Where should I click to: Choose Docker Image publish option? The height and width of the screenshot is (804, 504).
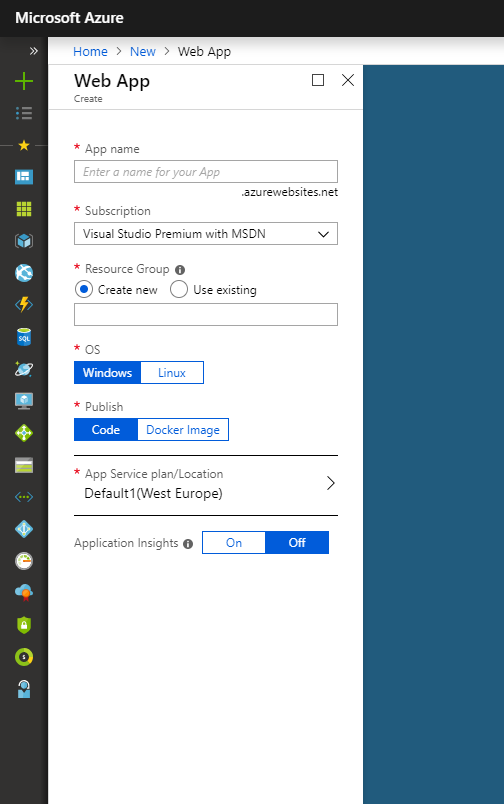(x=183, y=430)
